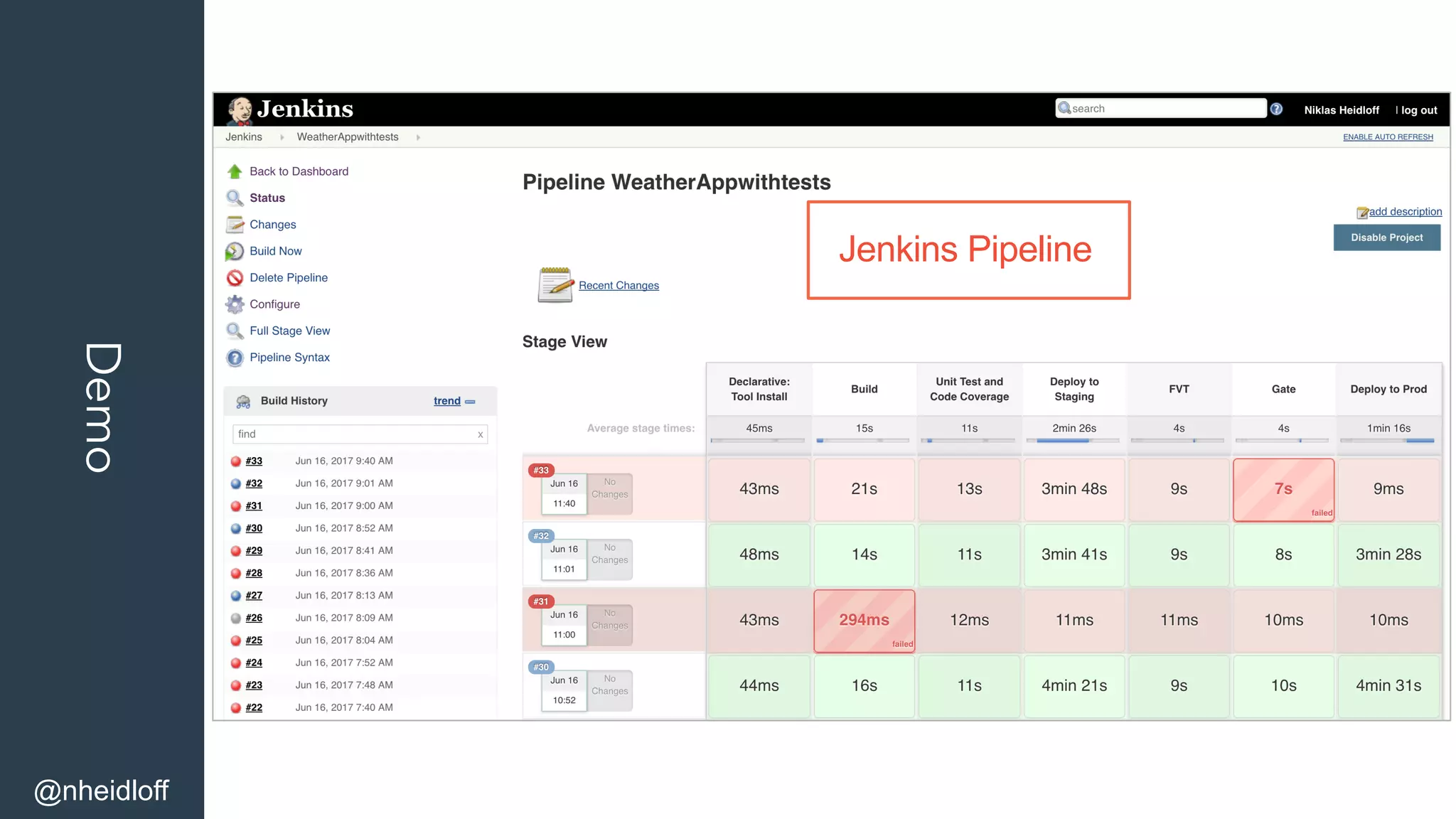
Task: Click the Build average time progress bar
Action: tap(863, 441)
